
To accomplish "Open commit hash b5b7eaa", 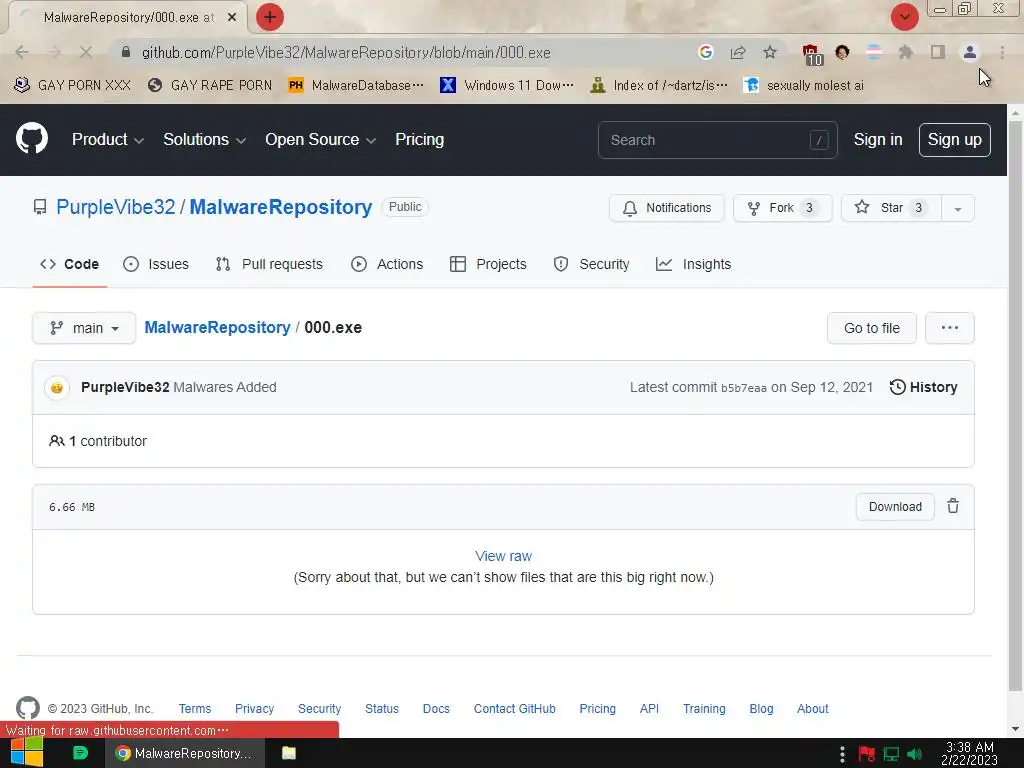I will (744, 388).
